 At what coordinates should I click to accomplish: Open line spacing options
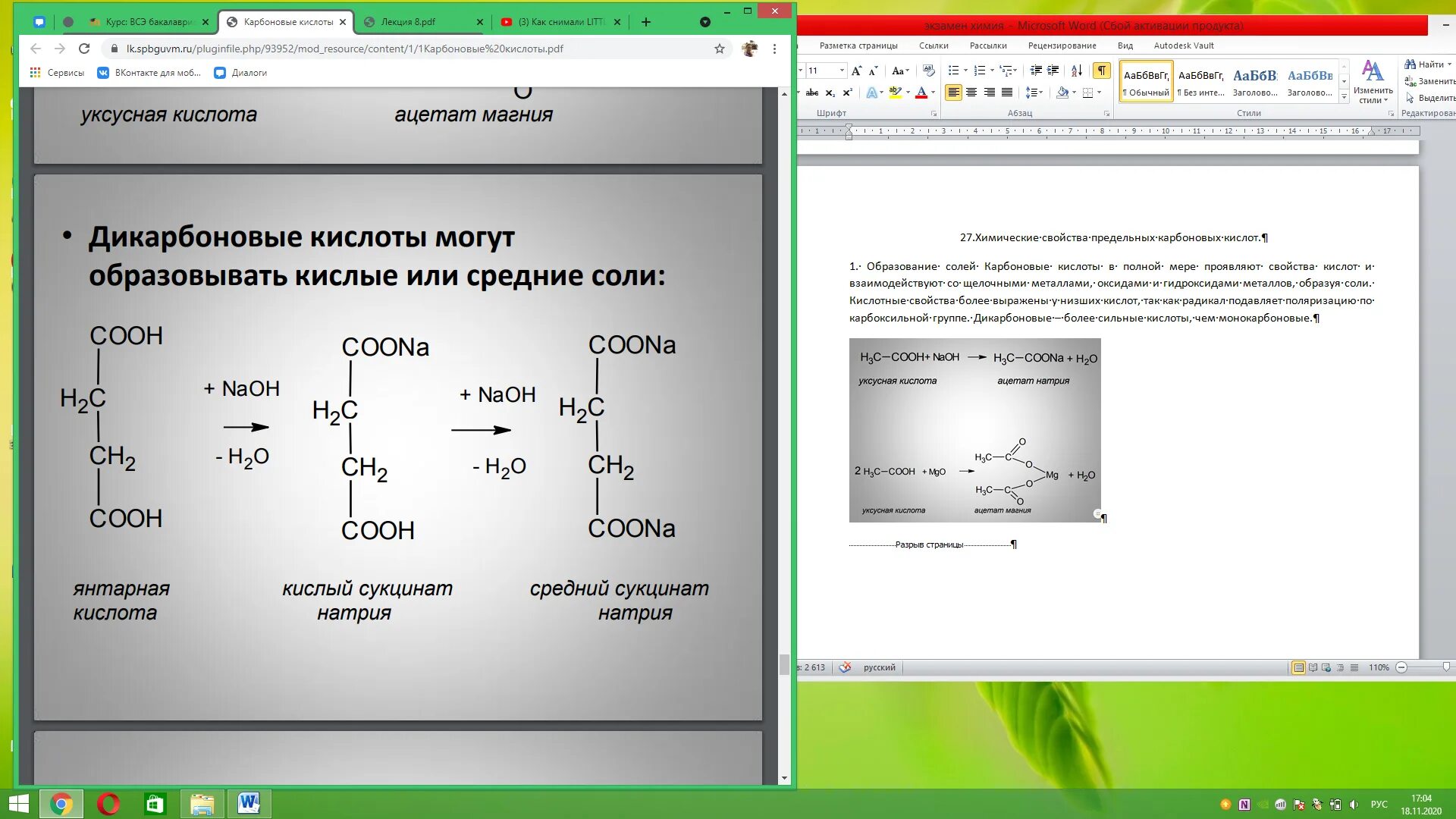pos(1034,93)
